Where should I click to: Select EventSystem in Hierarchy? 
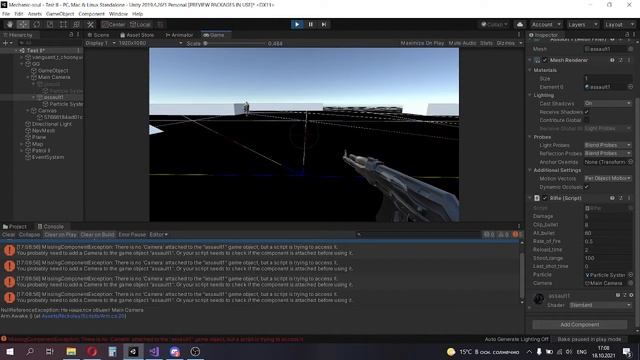[48, 157]
